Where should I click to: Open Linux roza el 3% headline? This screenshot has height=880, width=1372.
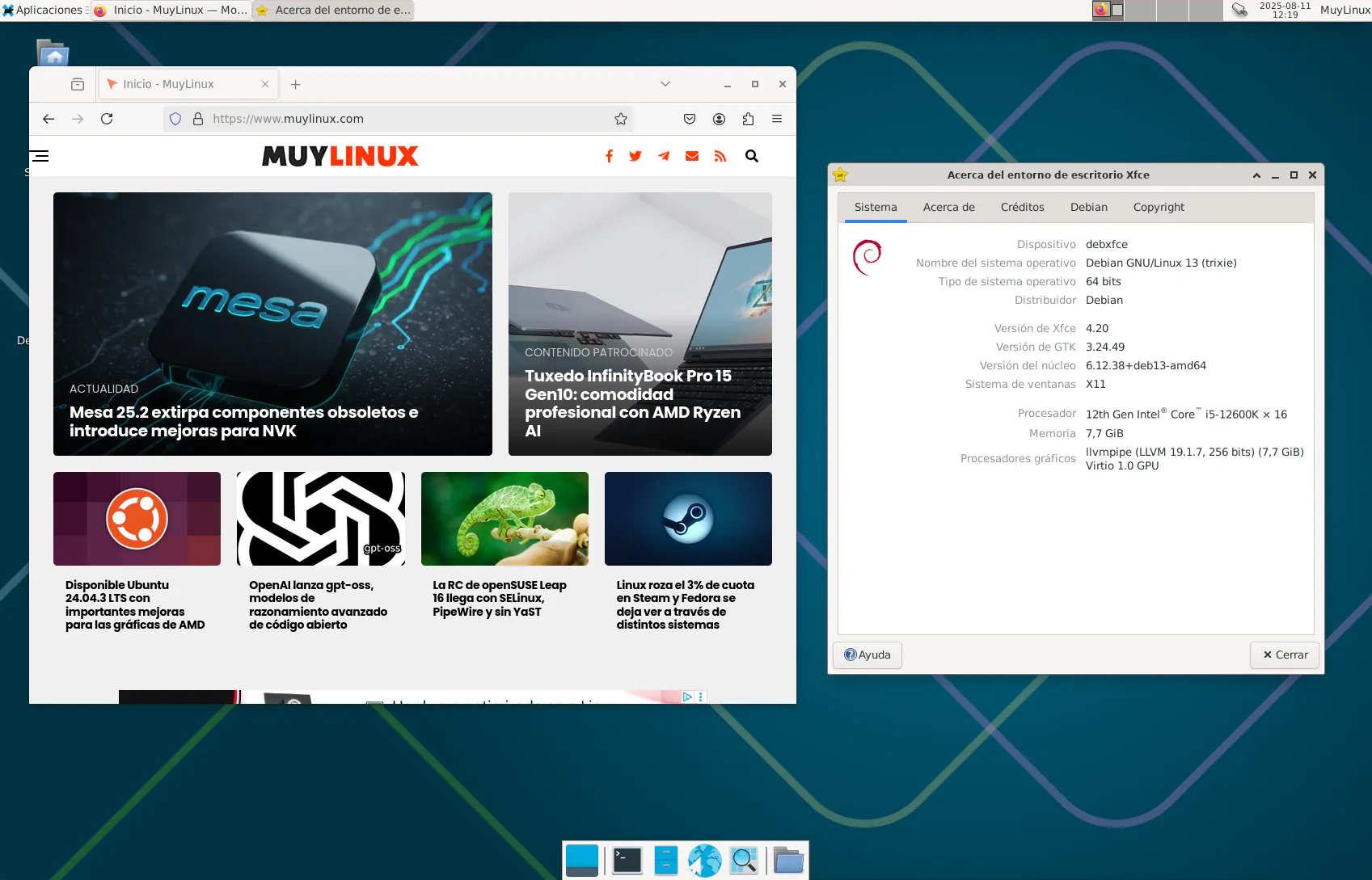coord(685,604)
